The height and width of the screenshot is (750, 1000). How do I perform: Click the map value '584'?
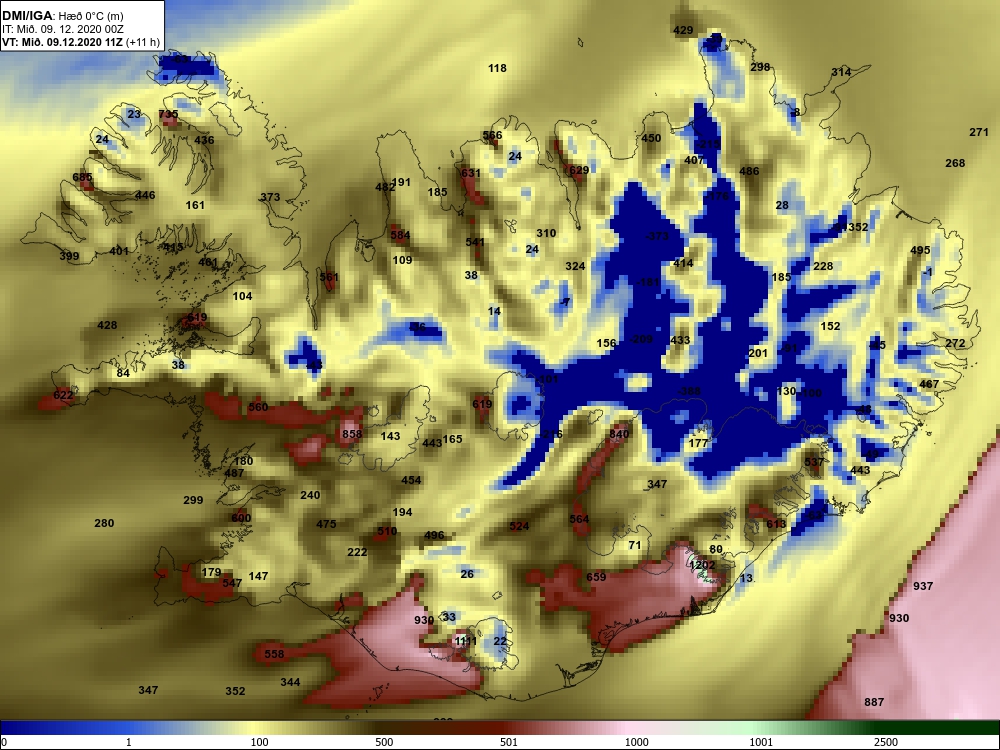[400, 235]
